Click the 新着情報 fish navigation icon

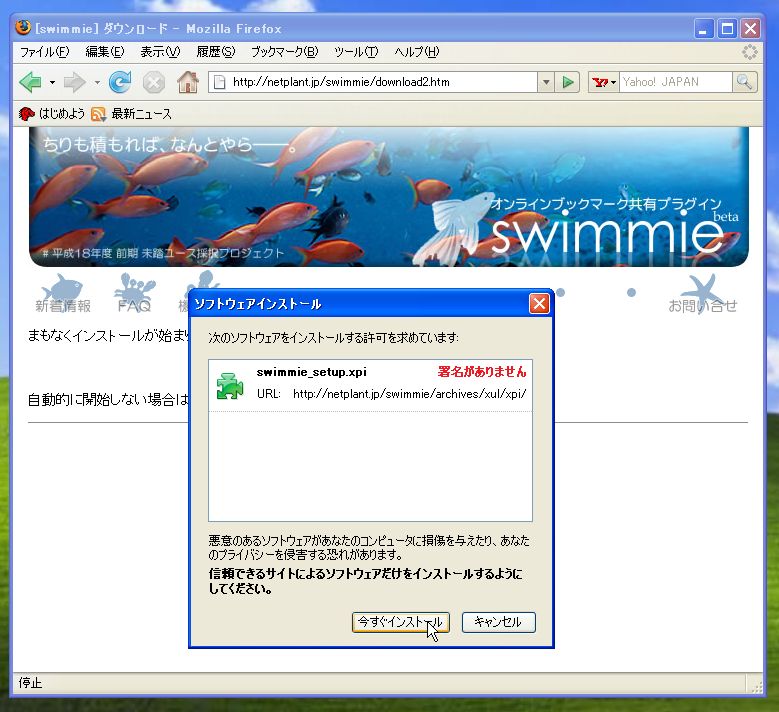pyautogui.click(x=63, y=293)
